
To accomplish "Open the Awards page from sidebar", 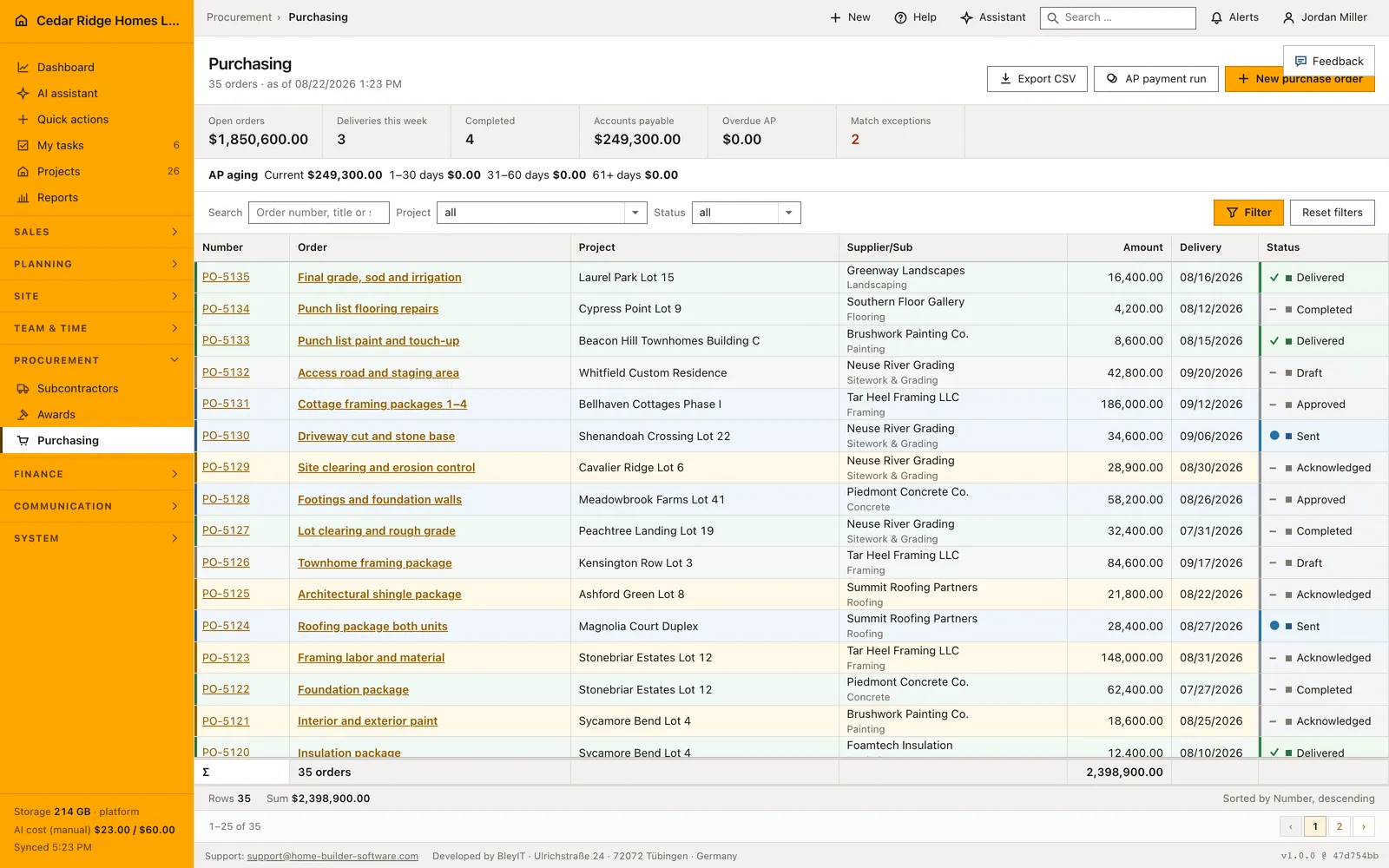I will (x=96, y=415).
